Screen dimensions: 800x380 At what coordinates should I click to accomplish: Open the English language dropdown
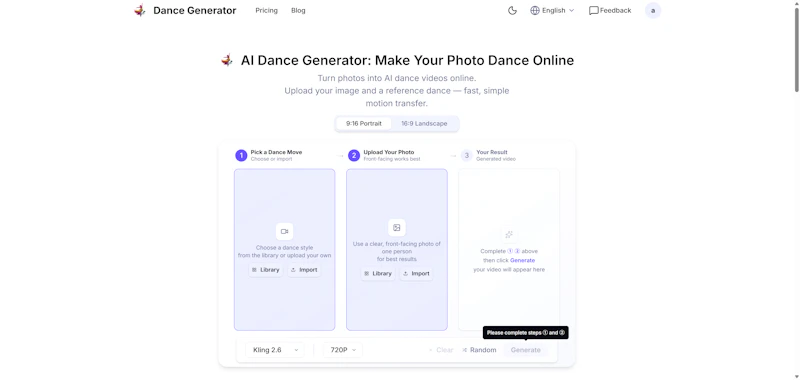[553, 10]
